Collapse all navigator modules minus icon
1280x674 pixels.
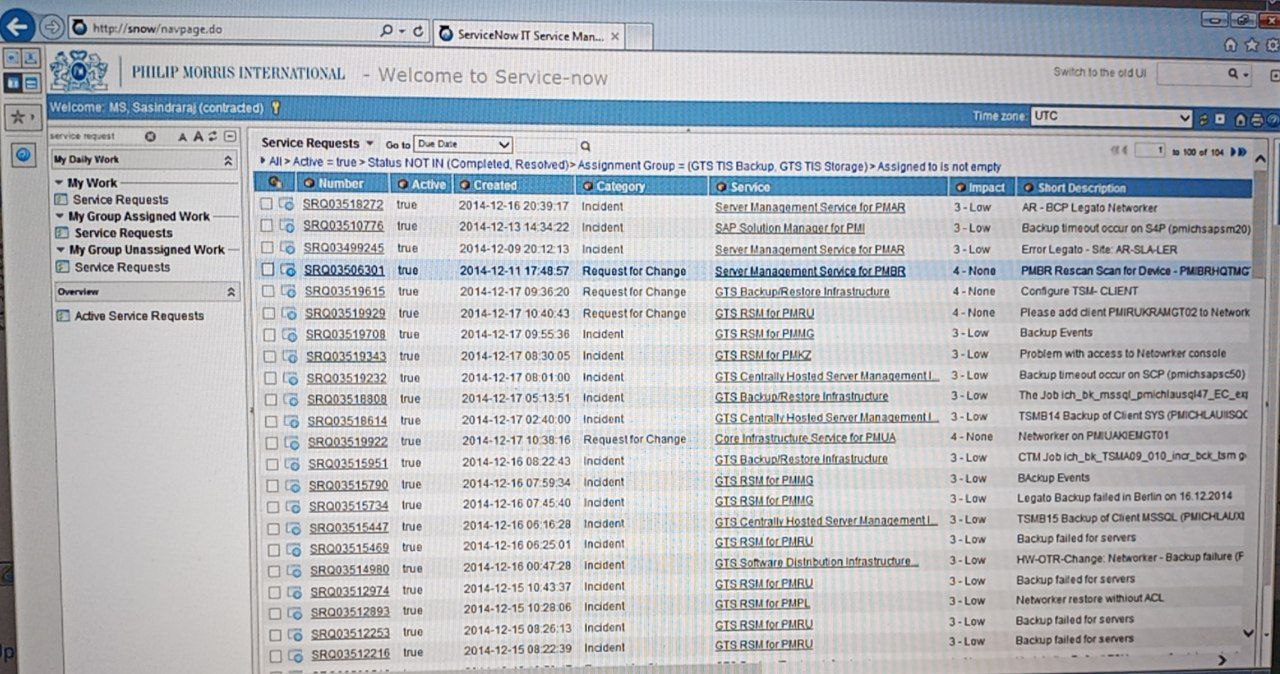[x=230, y=137]
